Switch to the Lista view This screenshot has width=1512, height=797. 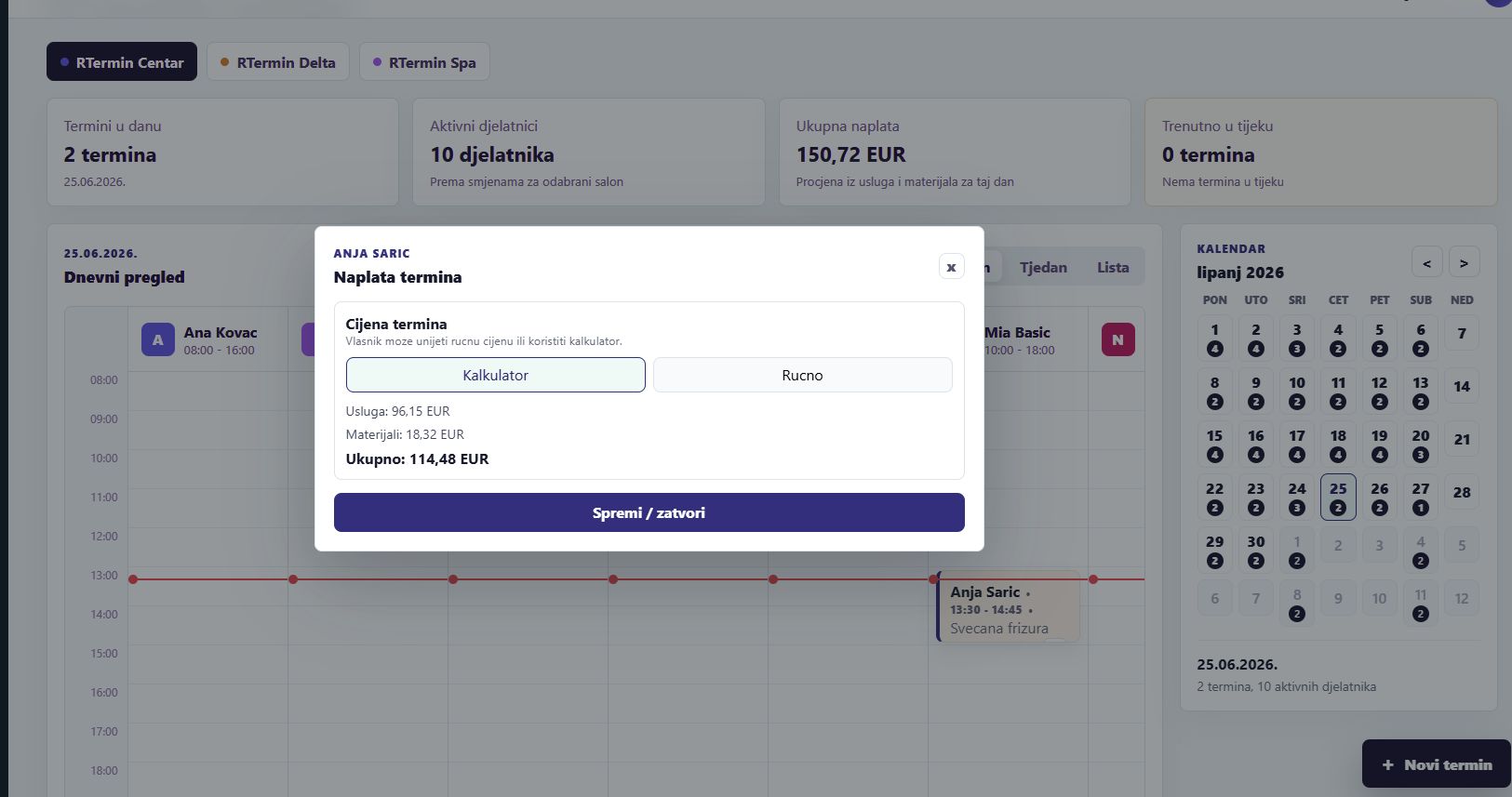(x=1113, y=267)
